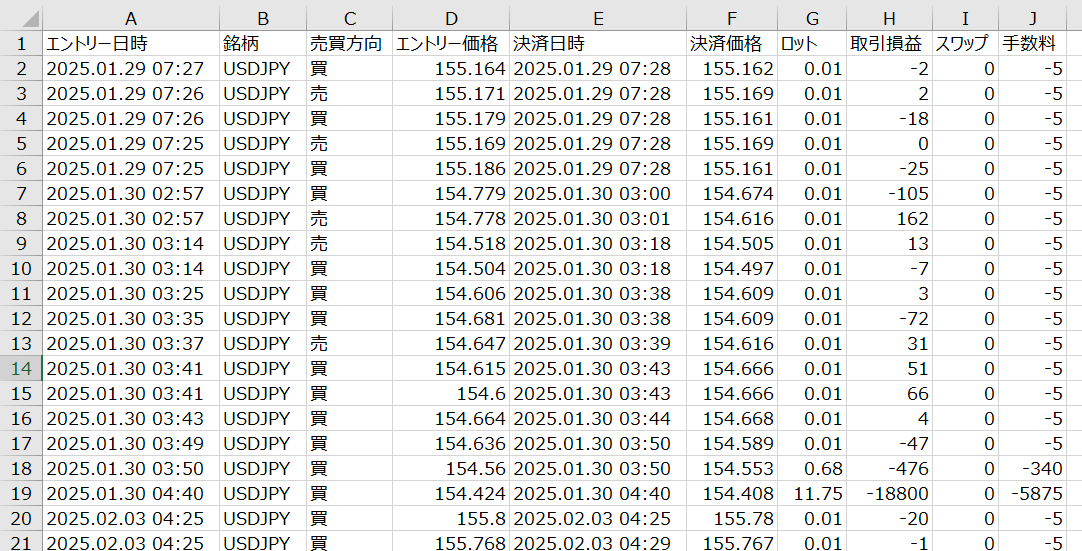
Task: Select the profit cell showing 51
Action: (x=889, y=369)
